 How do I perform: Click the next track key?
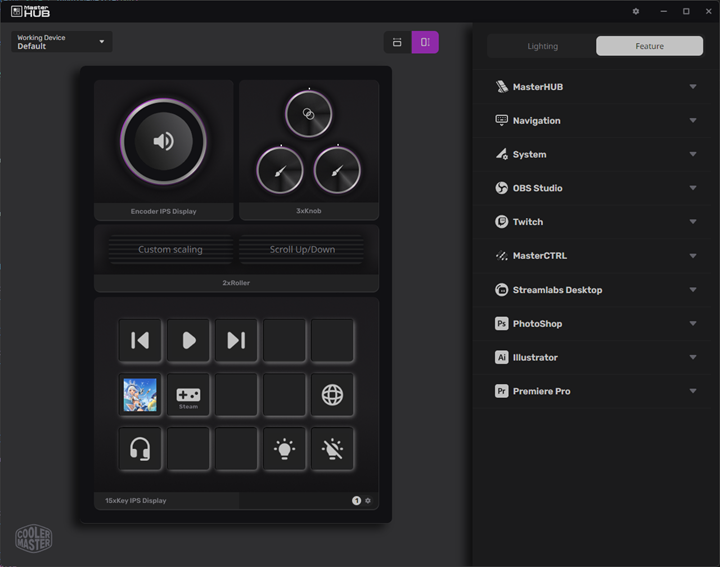[236, 341]
